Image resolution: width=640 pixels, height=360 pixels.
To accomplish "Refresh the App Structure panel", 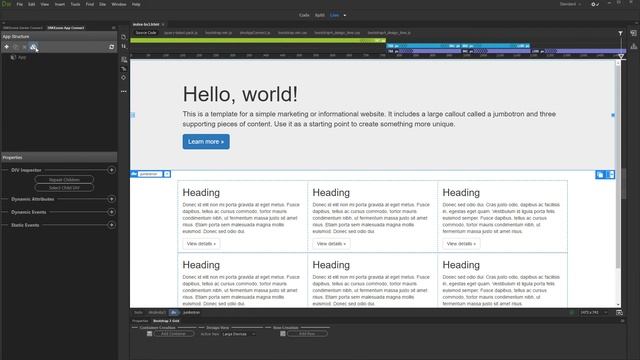I will click(111, 47).
